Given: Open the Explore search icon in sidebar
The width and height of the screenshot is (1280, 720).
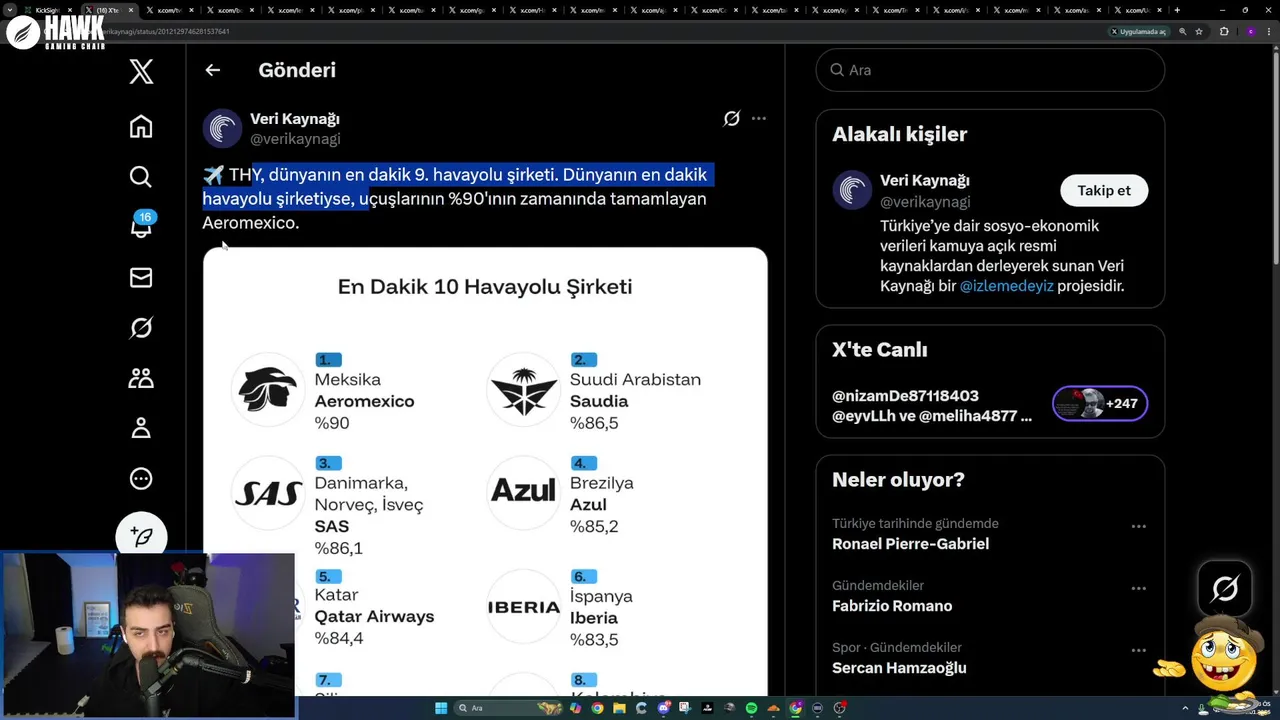Looking at the screenshot, I should [x=141, y=177].
